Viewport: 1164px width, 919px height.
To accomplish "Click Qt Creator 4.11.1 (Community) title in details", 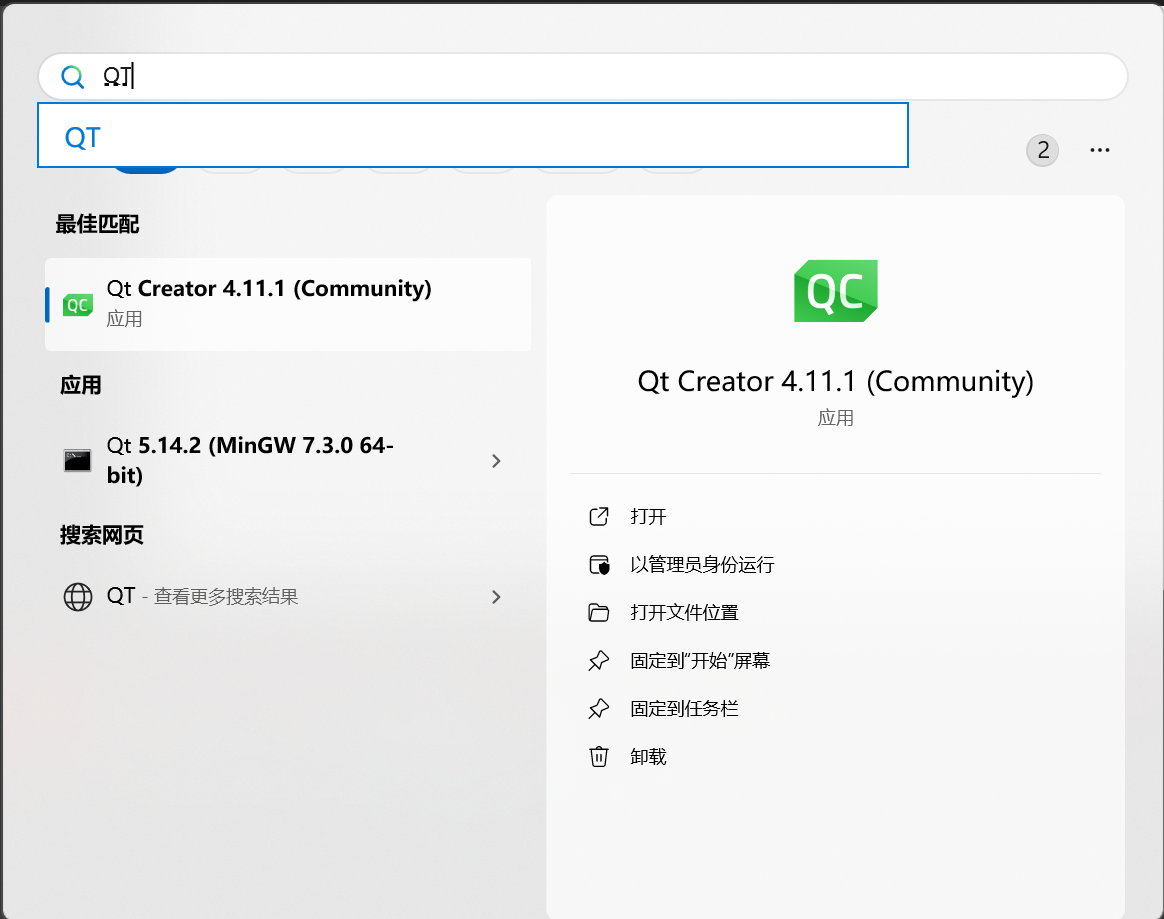I will [x=836, y=382].
